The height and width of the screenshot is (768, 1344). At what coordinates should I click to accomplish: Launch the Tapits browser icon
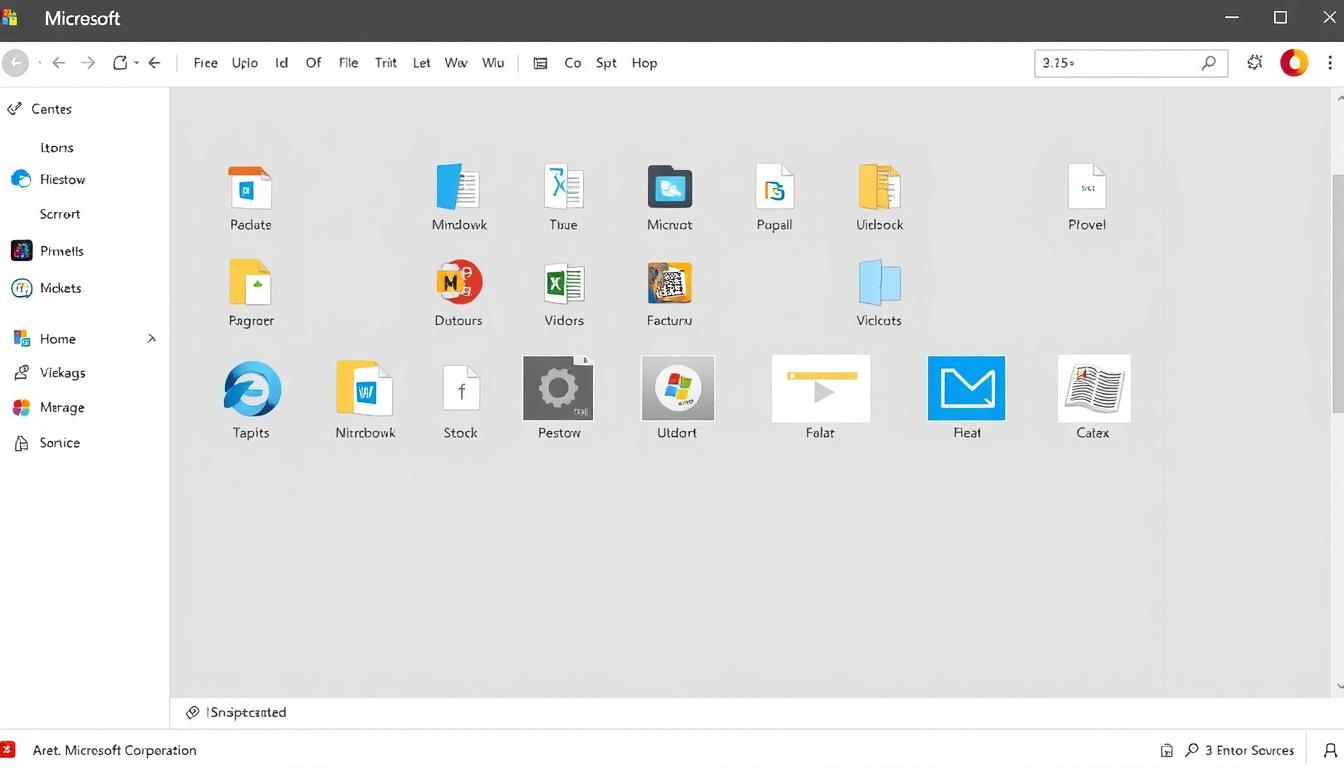(252, 388)
